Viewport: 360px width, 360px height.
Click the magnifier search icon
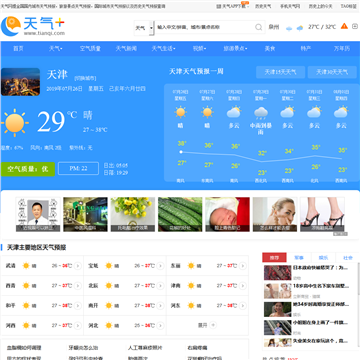259,27
